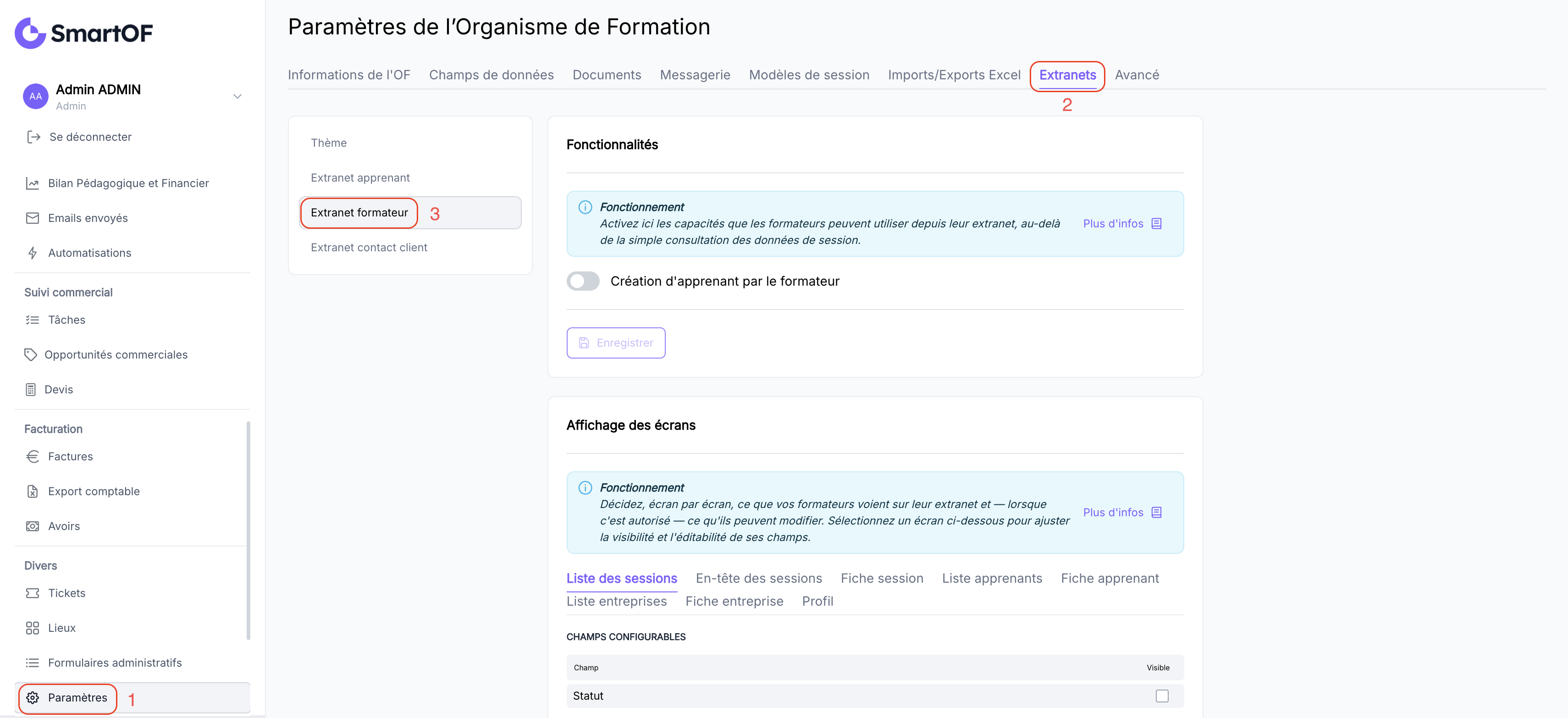Select the Extranets tab
This screenshot has width=1568, height=718.
click(1067, 75)
